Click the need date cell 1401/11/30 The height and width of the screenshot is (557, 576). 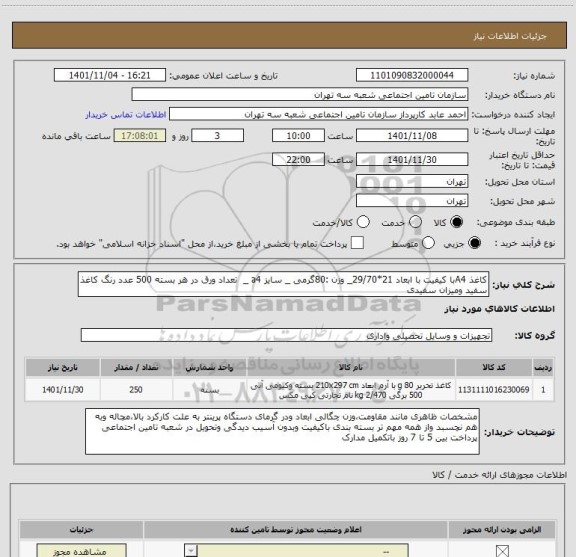coord(62,389)
